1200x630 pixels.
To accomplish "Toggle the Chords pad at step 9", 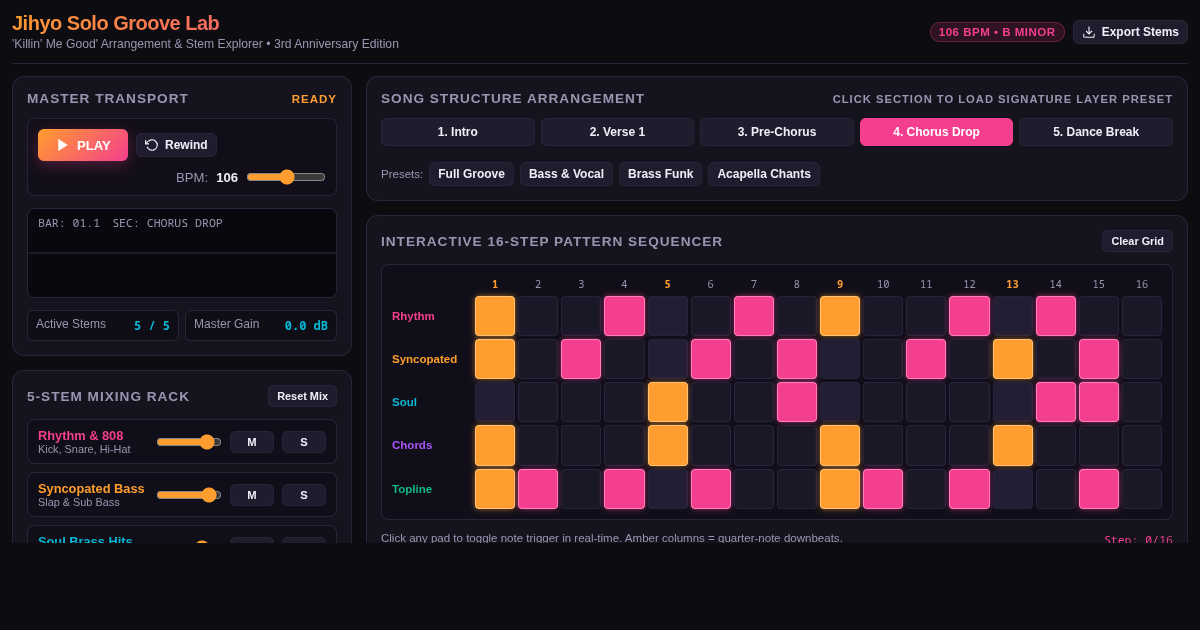I will (840, 445).
